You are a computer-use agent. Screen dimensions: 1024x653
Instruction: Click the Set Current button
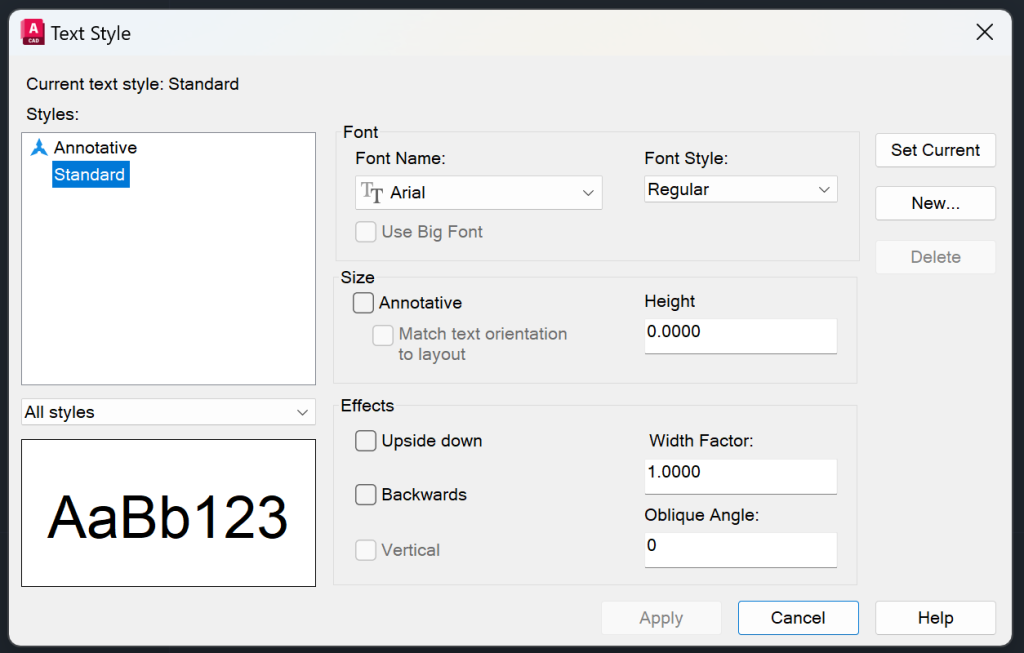click(935, 150)
